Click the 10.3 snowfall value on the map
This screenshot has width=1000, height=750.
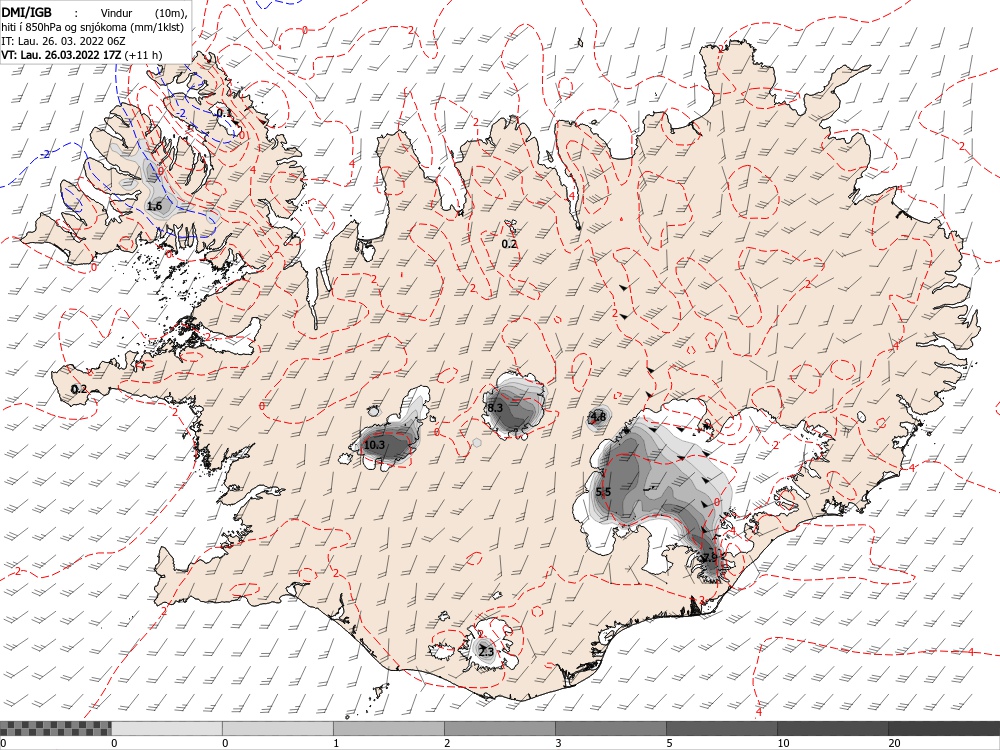[374, 445]
